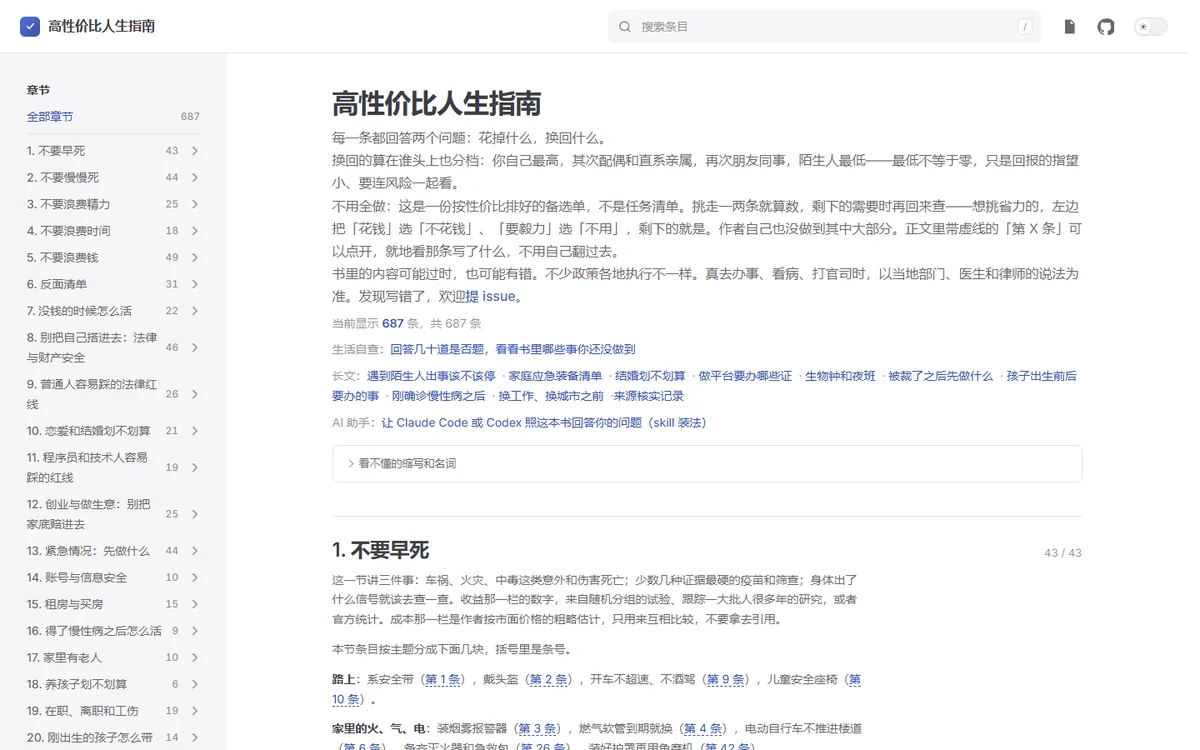This screenshot has height=750, width=1200.
Task: Toggle the light/dark theme switch
Action: click(x=1150, y=27)
